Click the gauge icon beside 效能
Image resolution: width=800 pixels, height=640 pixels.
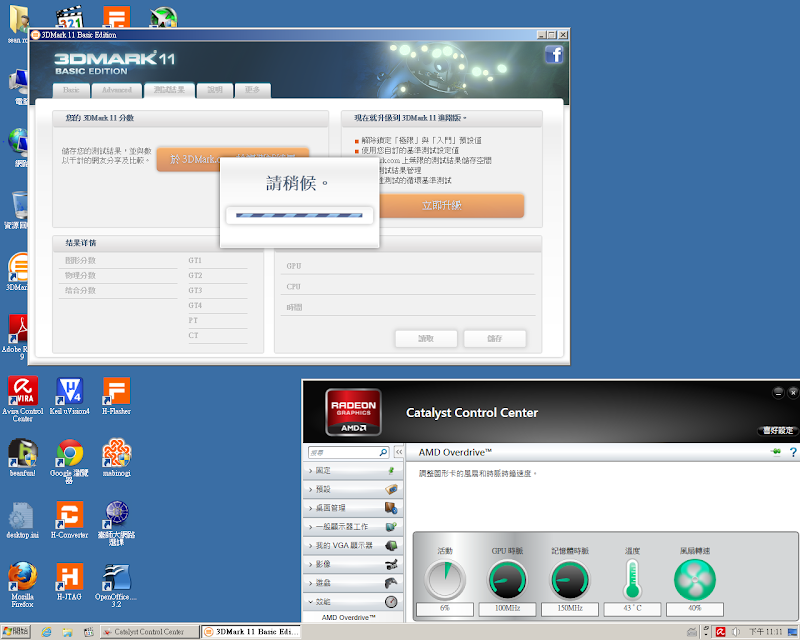click(391, 602)
